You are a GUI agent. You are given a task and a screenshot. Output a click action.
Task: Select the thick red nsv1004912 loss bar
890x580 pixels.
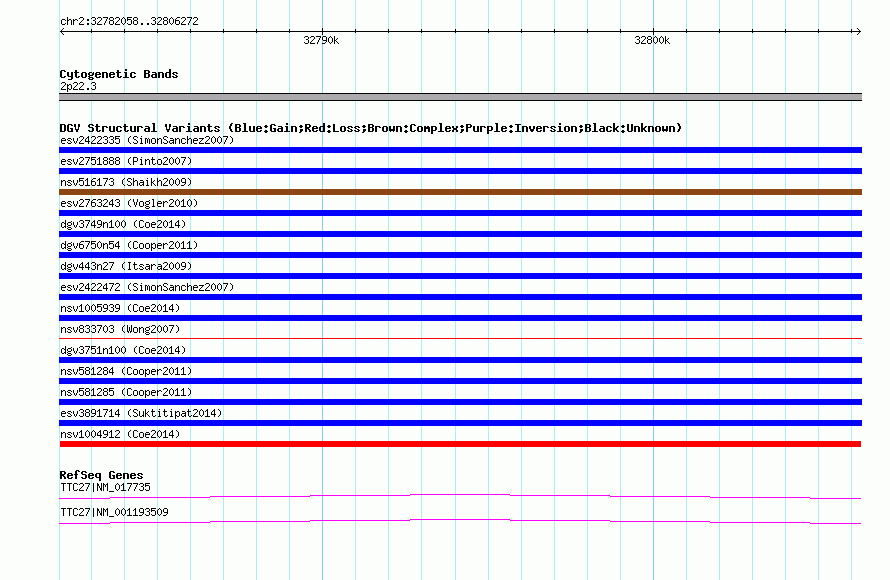pyautogui.click(x=460, y=444)
